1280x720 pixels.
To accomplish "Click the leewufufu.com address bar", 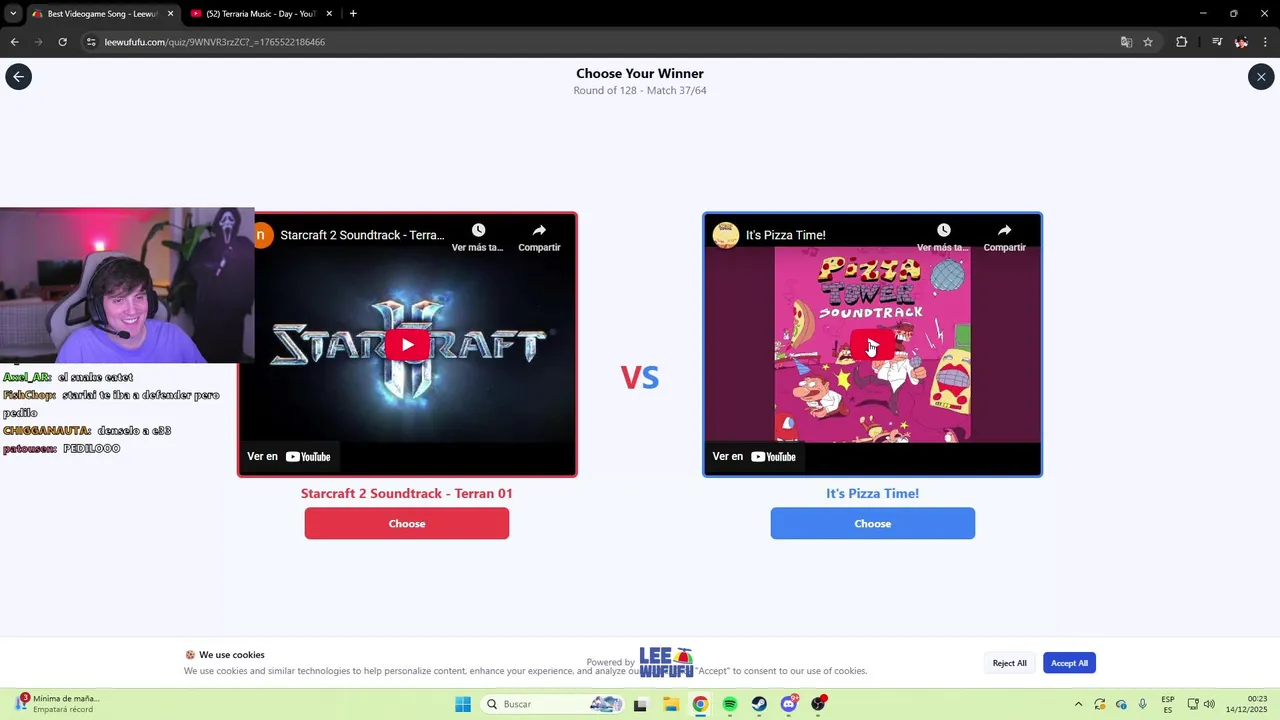I will 600,42.
